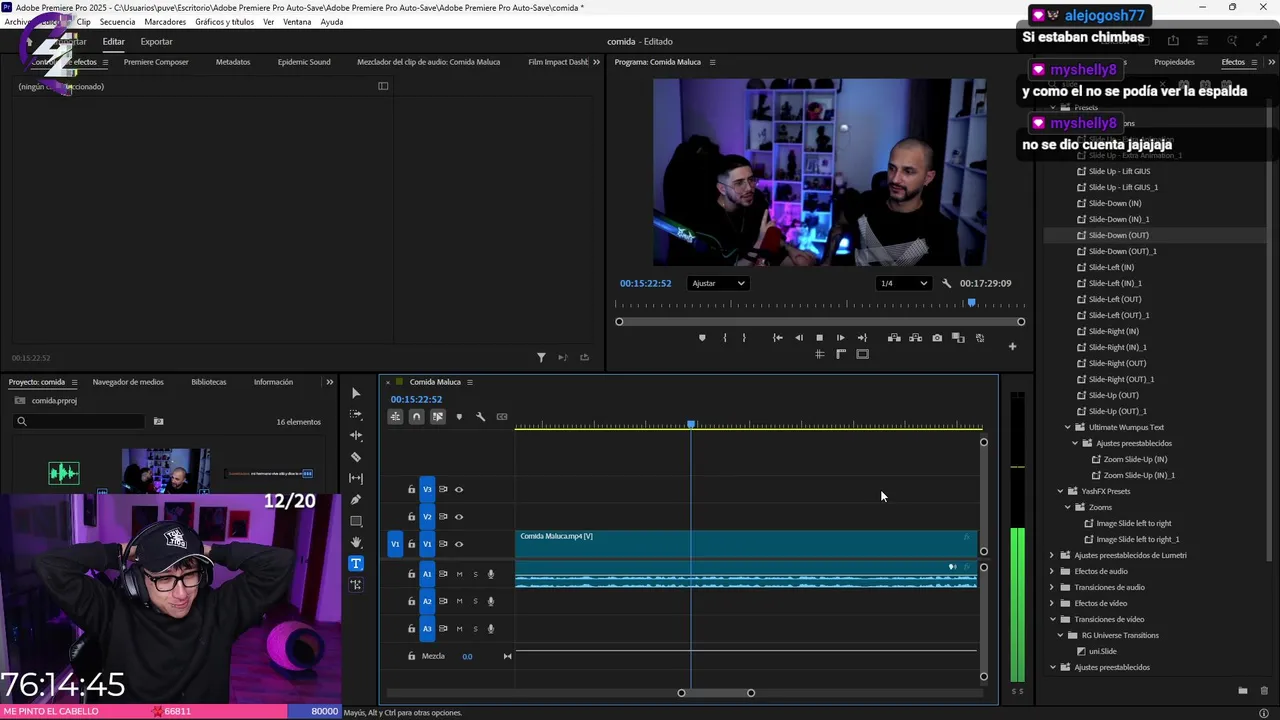Stop playback in Program monitor
This screenshot has height=720, width=1280.
pos(819,338)
